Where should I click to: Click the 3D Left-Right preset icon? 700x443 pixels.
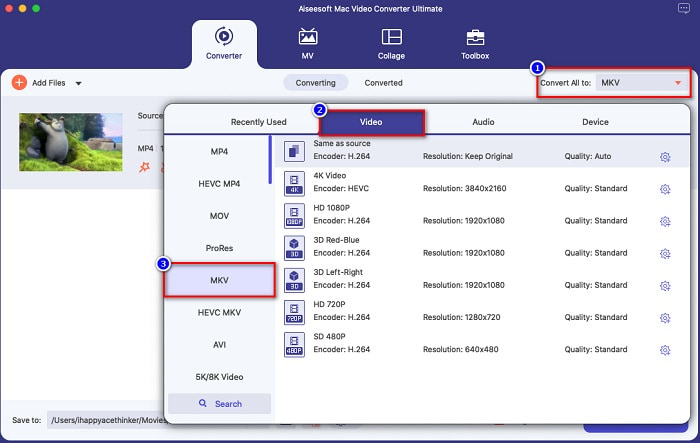pyautogui.click(x=294, y=280)
